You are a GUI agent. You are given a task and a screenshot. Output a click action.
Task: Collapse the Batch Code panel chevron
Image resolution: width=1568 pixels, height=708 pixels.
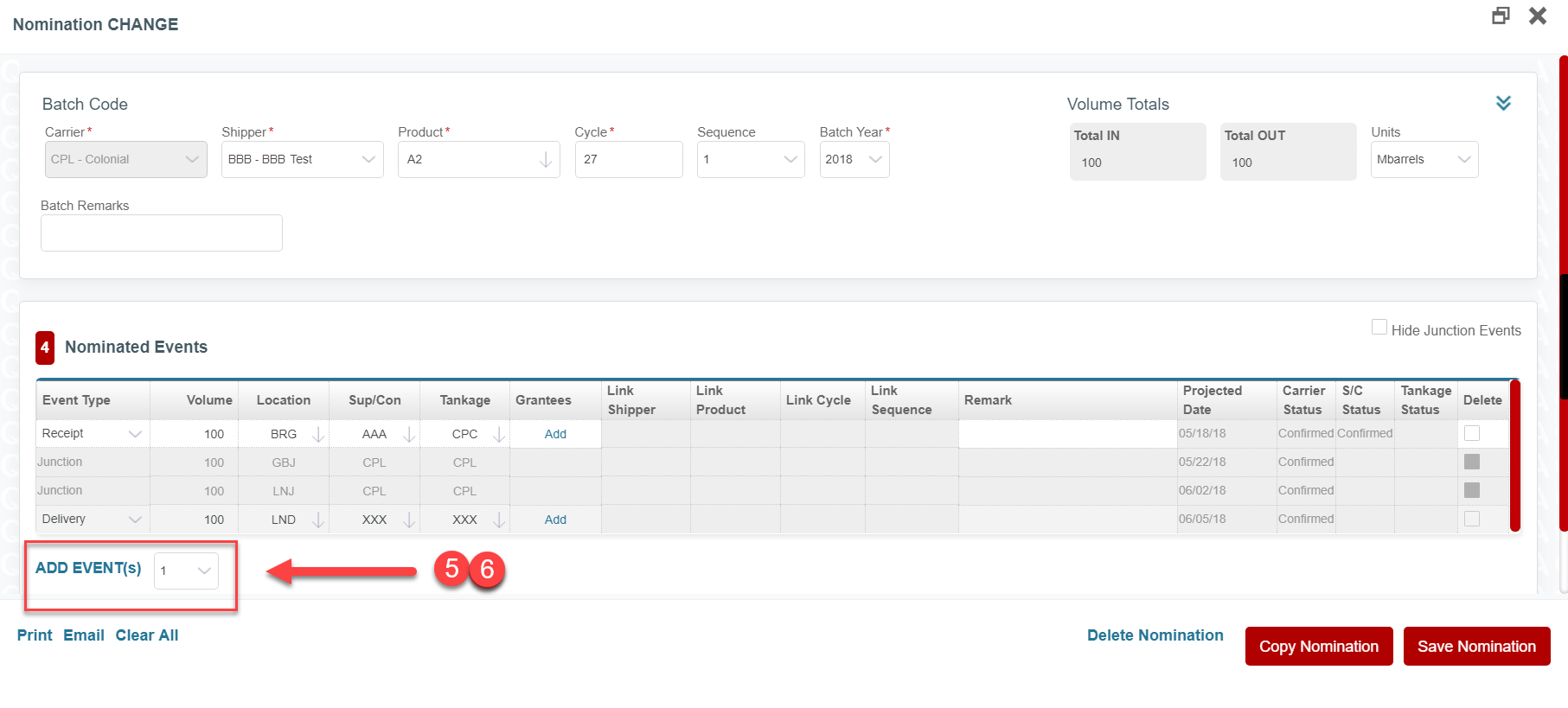pyautogui.click(x=1503, y=103)
